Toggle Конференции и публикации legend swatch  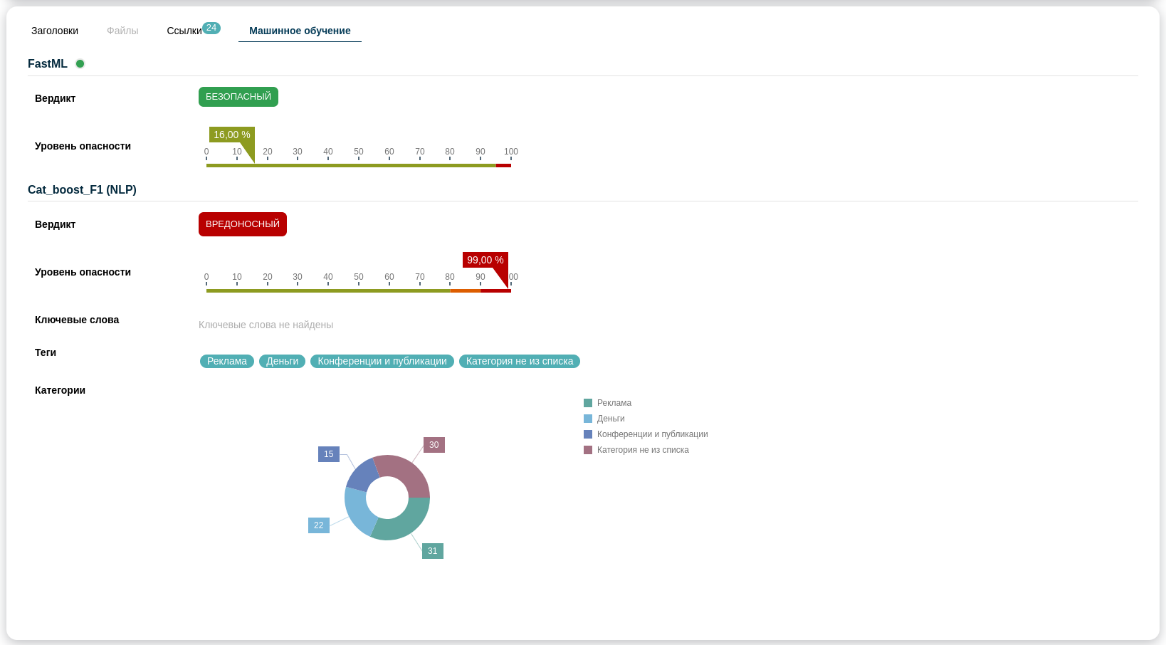coord(588,434)
